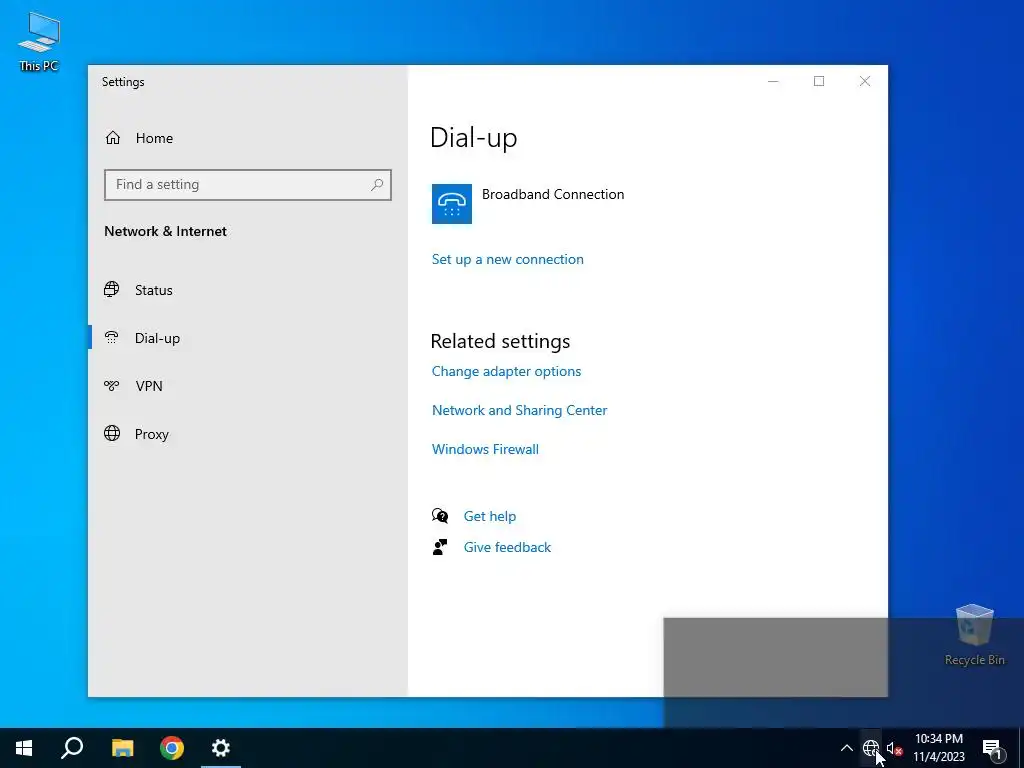The height and width of the screenshot is (768, 1024).
Task: Open taskbar Search
Action: click(72, 748)
